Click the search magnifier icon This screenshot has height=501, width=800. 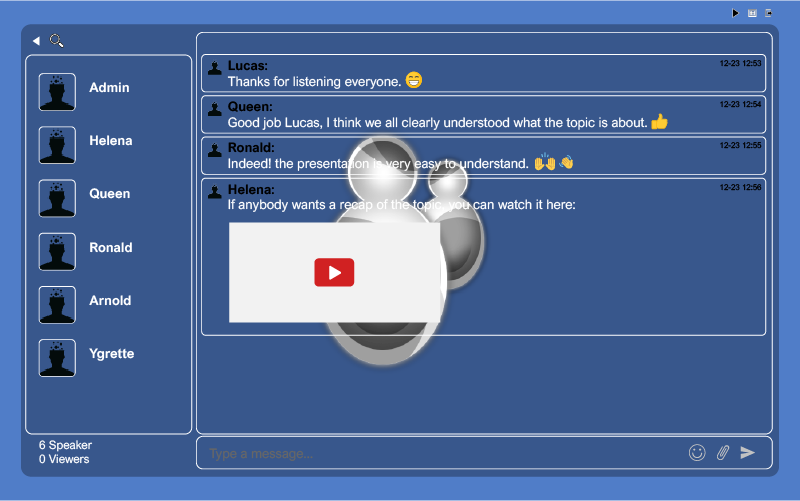(x=56, y=41)
